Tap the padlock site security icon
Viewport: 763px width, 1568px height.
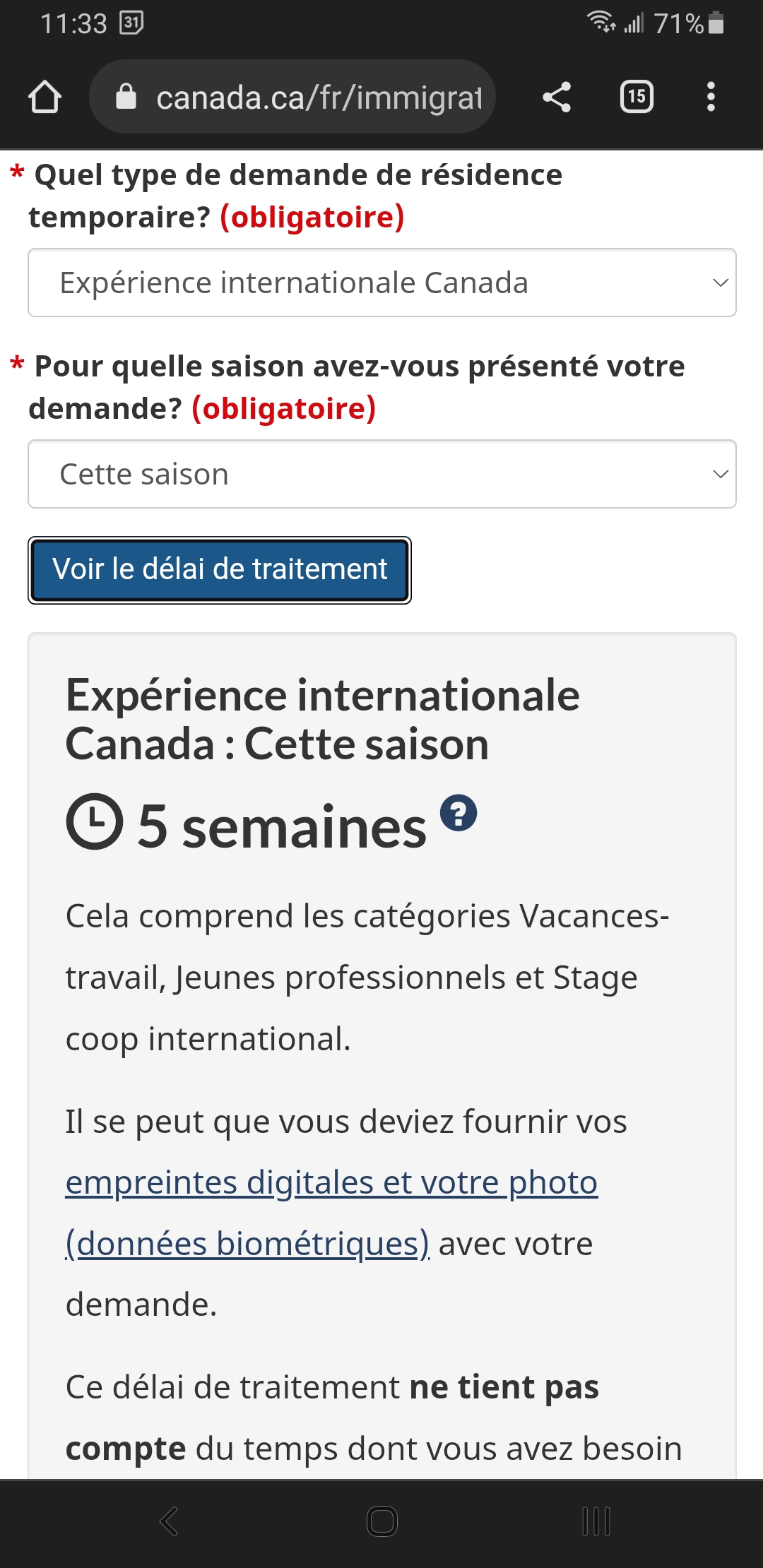click(x=126, y=97)
